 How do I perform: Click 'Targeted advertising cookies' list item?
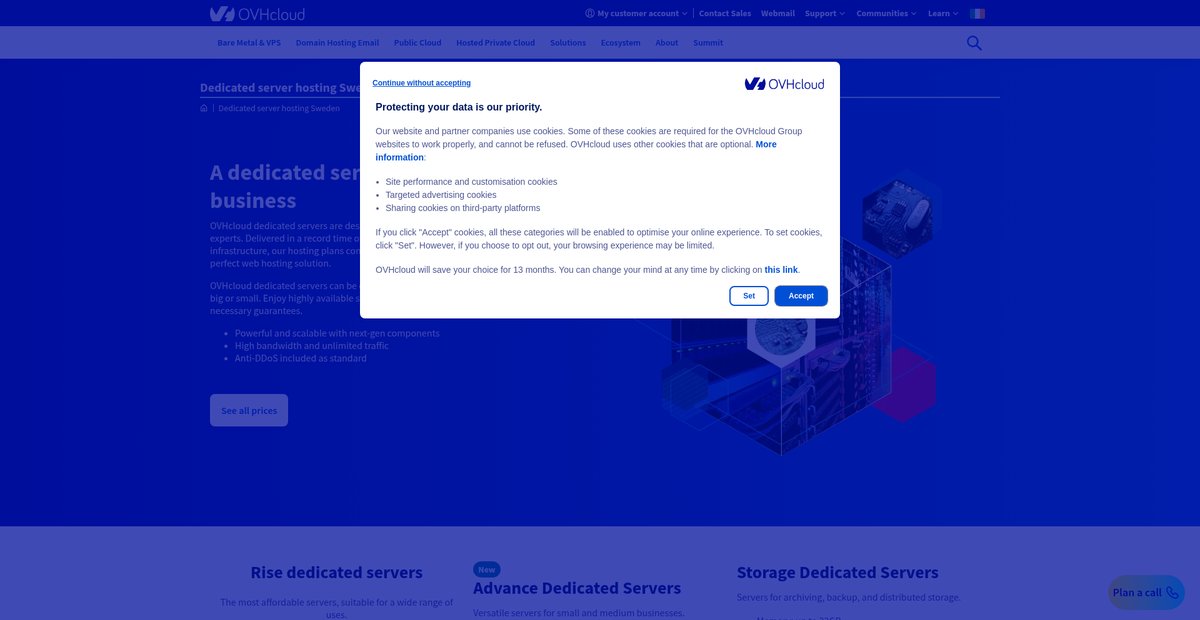point(441,195)
